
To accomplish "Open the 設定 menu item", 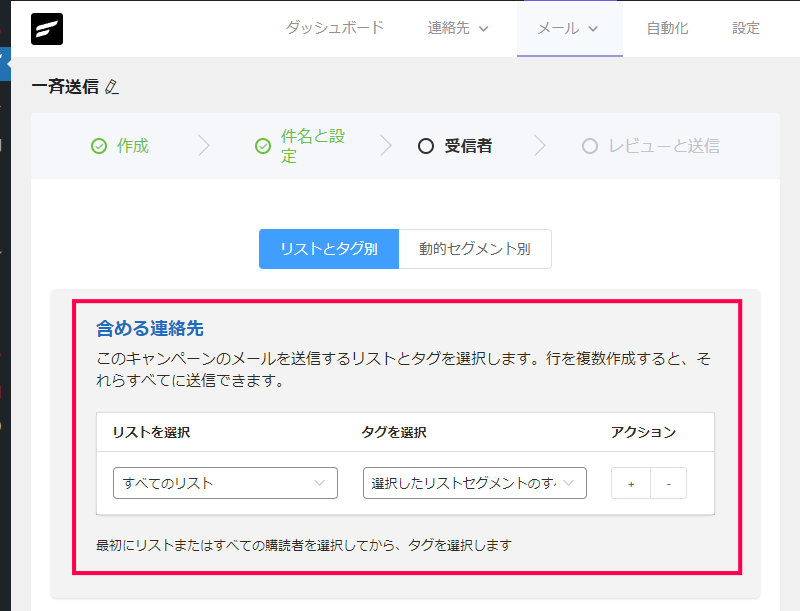I will coord(746,28).
